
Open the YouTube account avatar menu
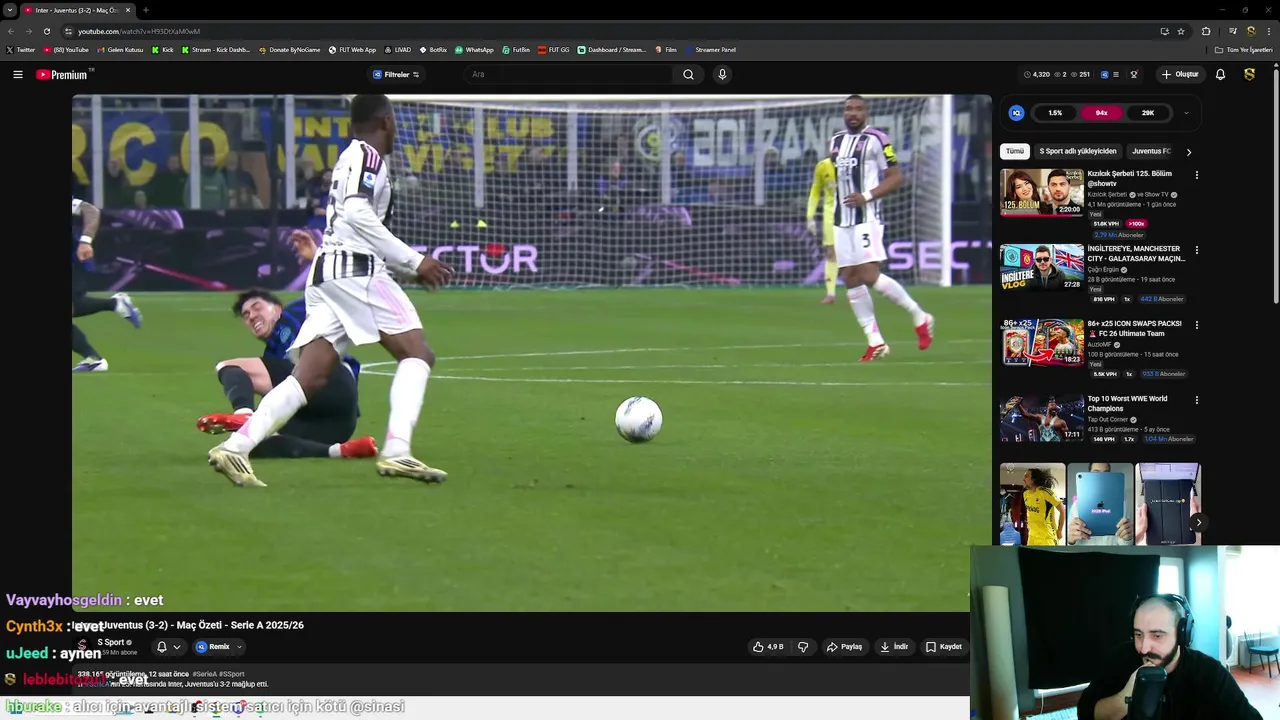[x=1249, y=74]
